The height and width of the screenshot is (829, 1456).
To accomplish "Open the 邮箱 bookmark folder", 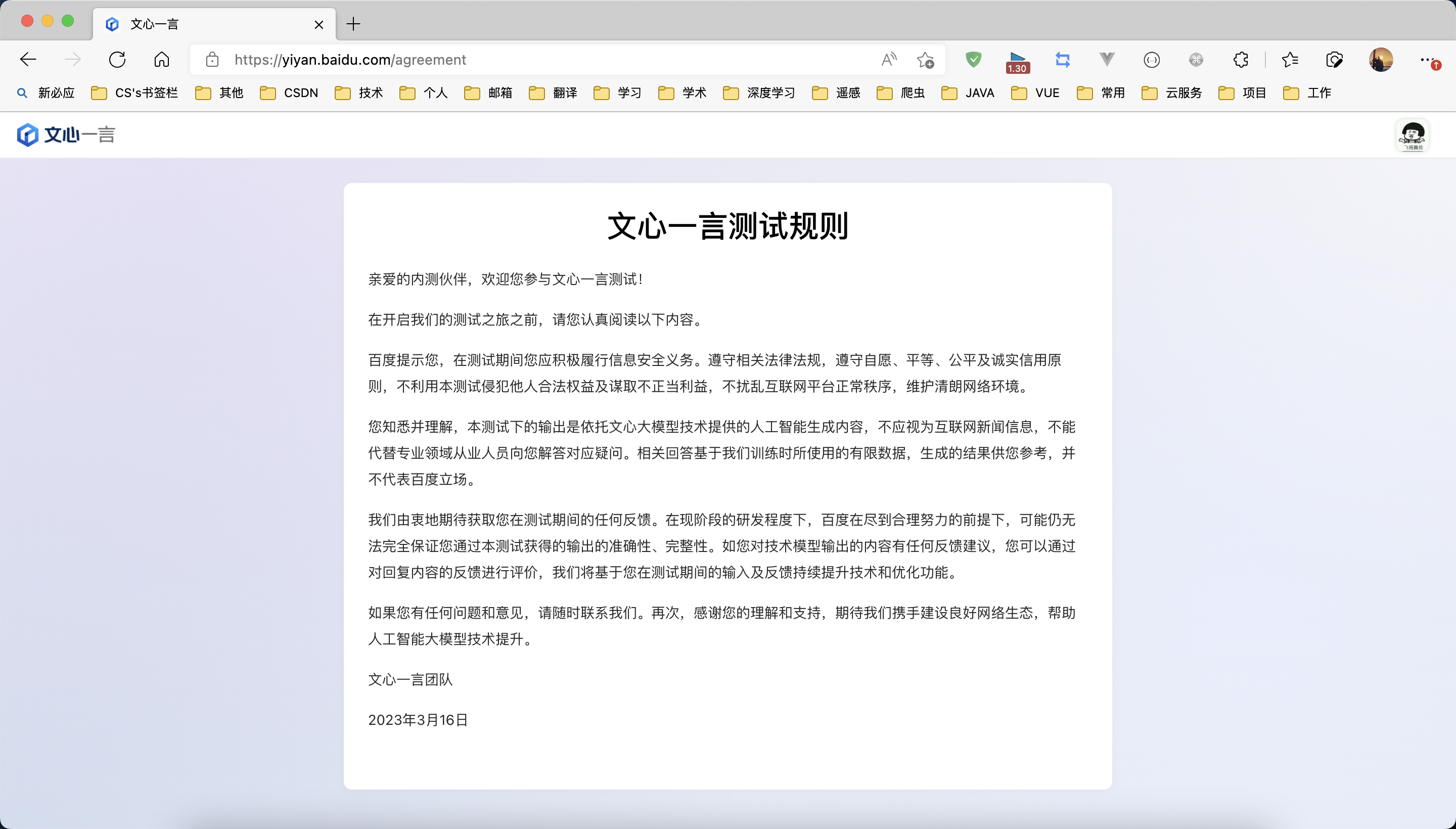I will tap(488, 93).
